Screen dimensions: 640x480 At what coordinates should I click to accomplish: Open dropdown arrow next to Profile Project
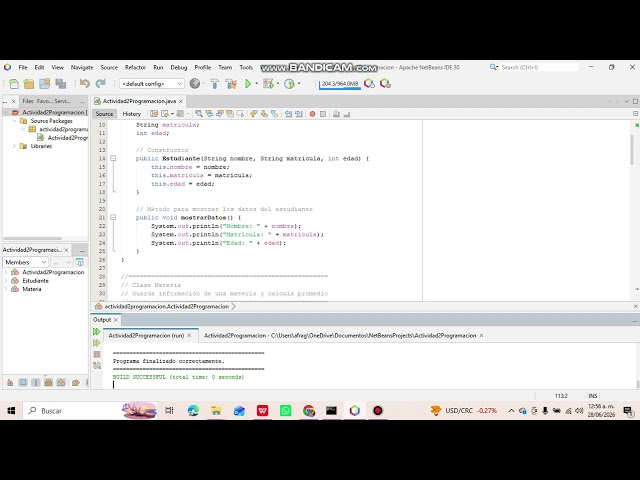[299, 84]
